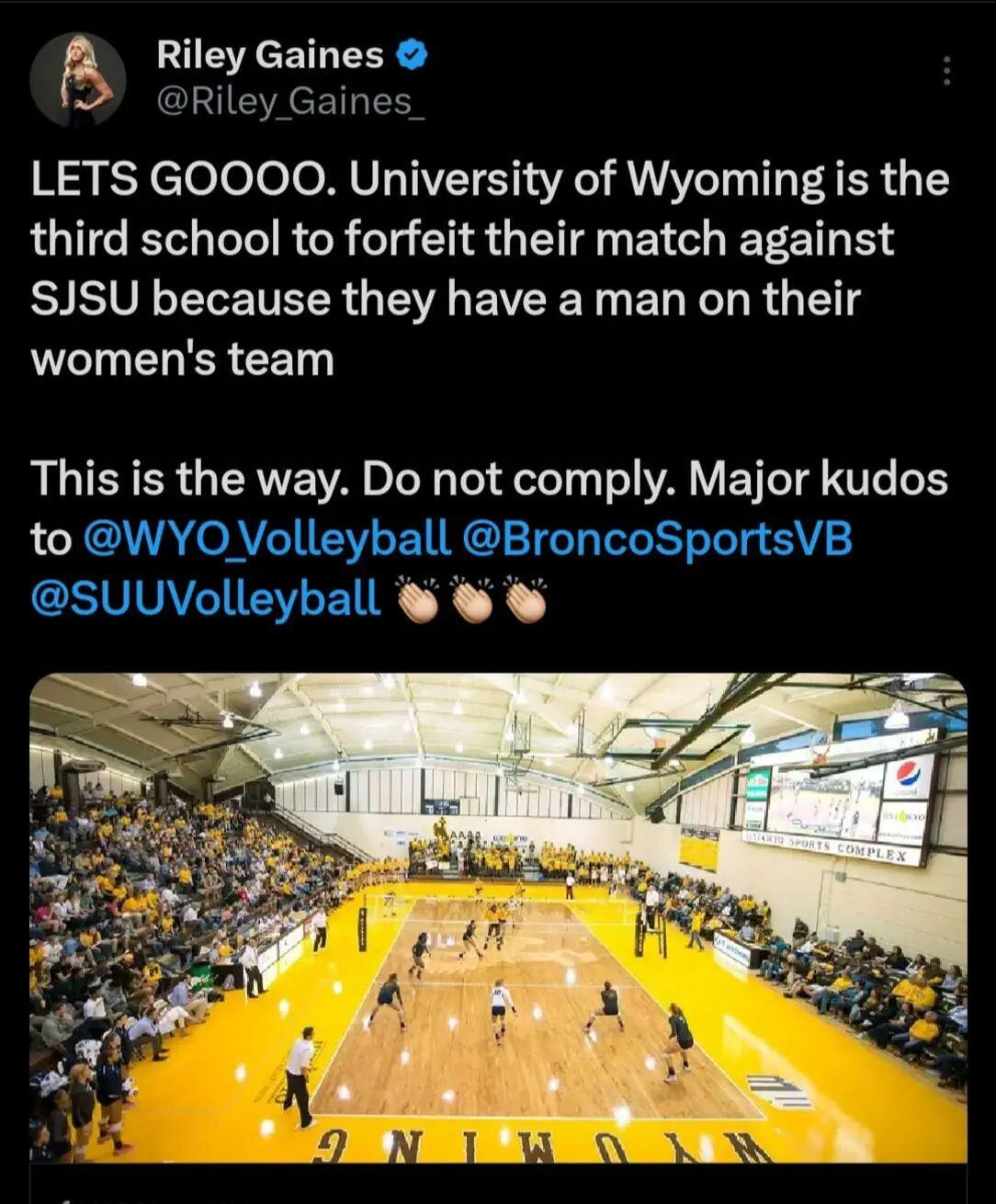Click the first clapping hands emoji

point(421,600)
